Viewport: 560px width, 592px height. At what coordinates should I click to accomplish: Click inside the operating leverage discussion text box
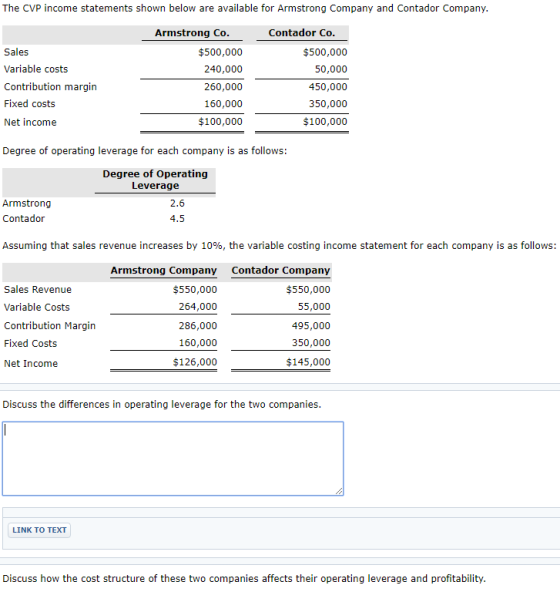[x=173, y=458]
